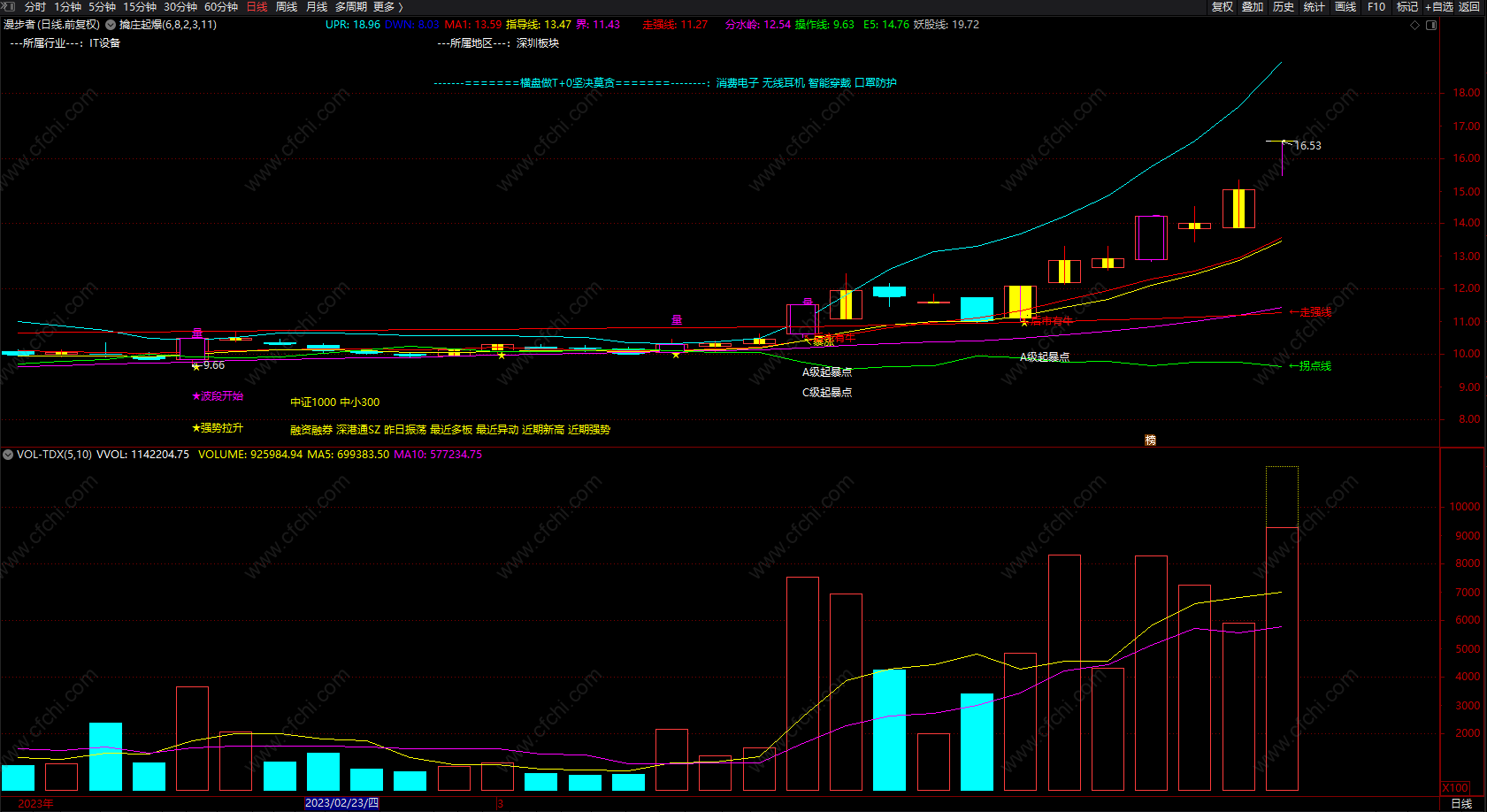
Task: Click the MA10: 577234.75 volume value
Action: (438, 455)
